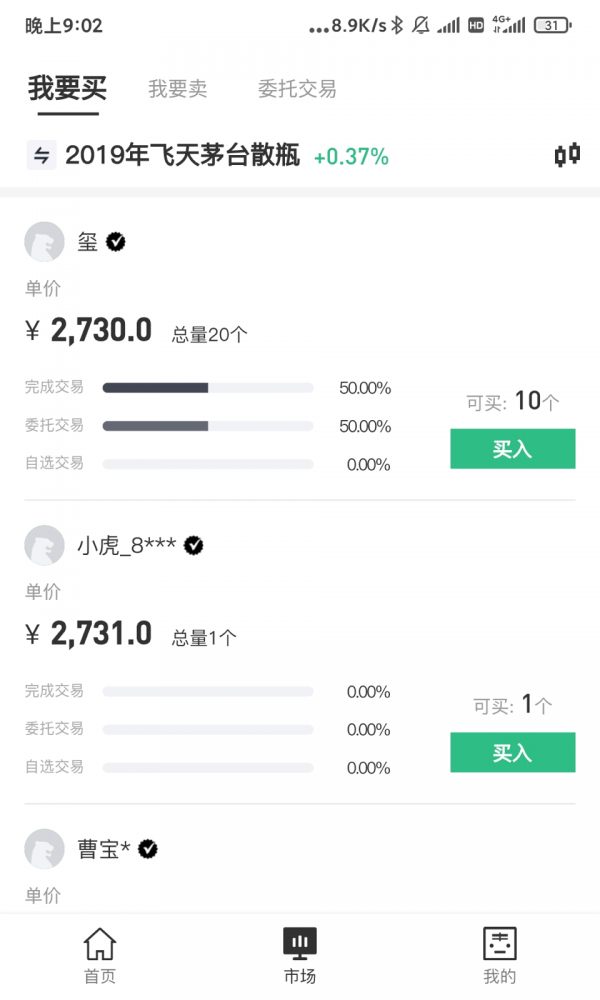Tap 买入 button under 小虎_8***
Screen dimensions: 600x1000
click(512, 752)
